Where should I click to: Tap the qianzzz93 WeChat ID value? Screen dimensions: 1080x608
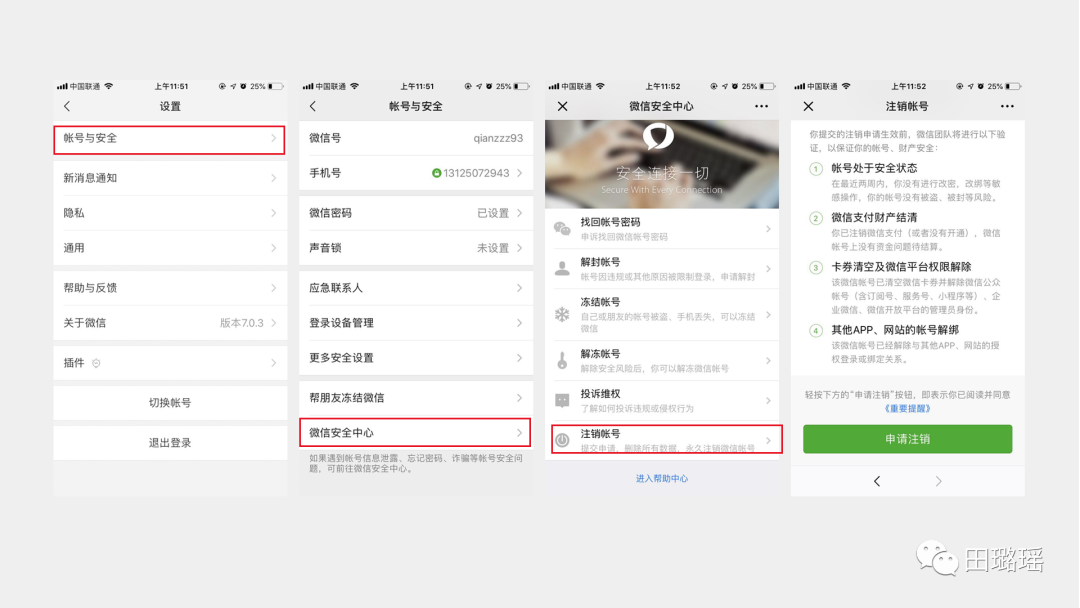click(498, 138)
